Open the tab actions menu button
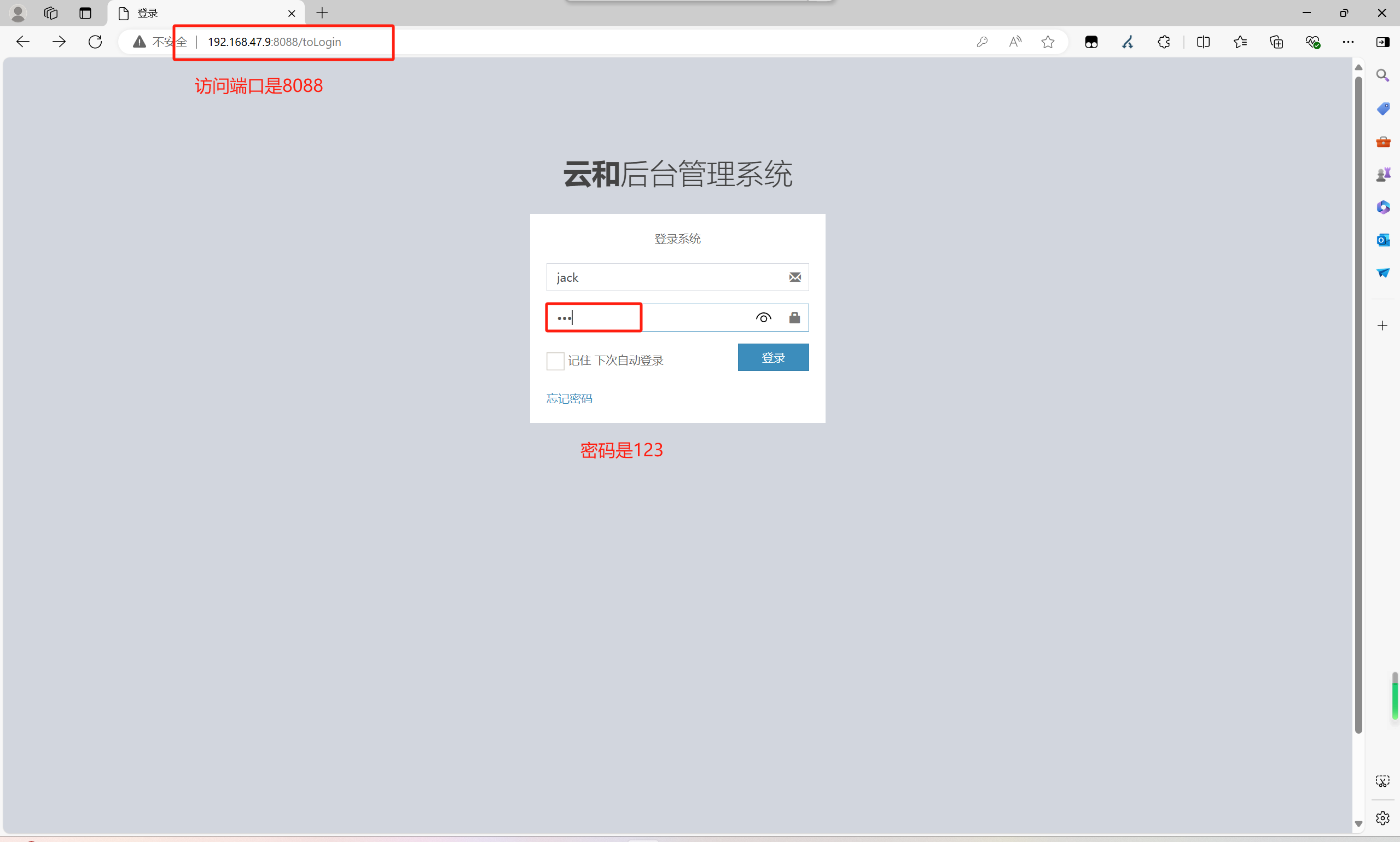This screenshot has height=842, width=1400. point(85,13)
